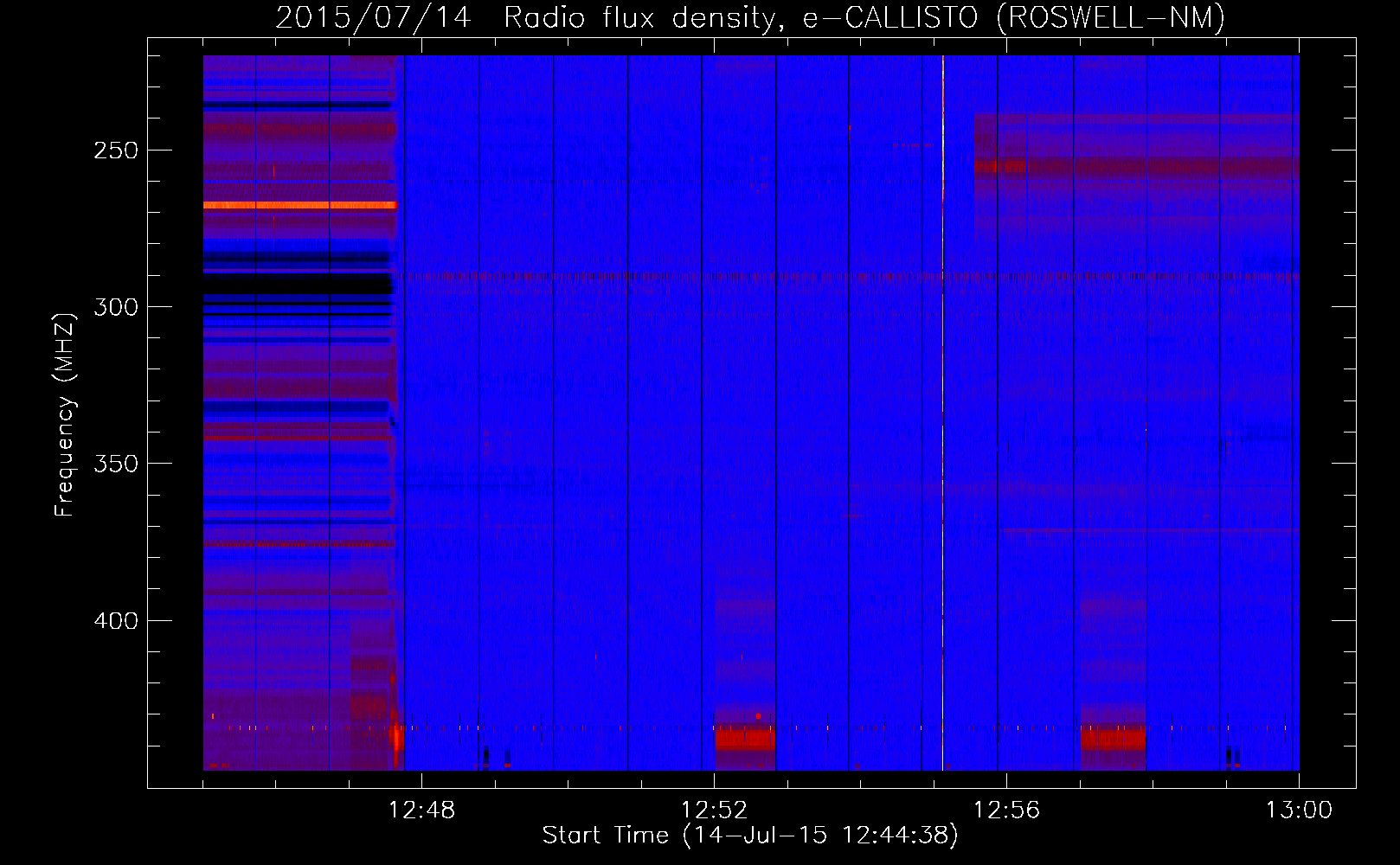Click the plot title "Radio flux density, e-CALLISTO (ROSWELL-NM)"

coord(864,18)
